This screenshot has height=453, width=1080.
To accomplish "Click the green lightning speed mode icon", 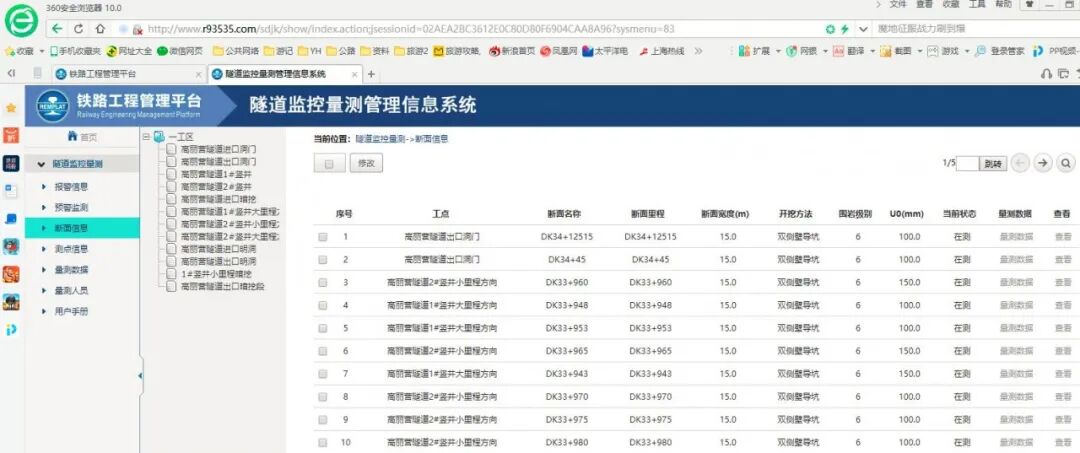I will coord(846,29).
